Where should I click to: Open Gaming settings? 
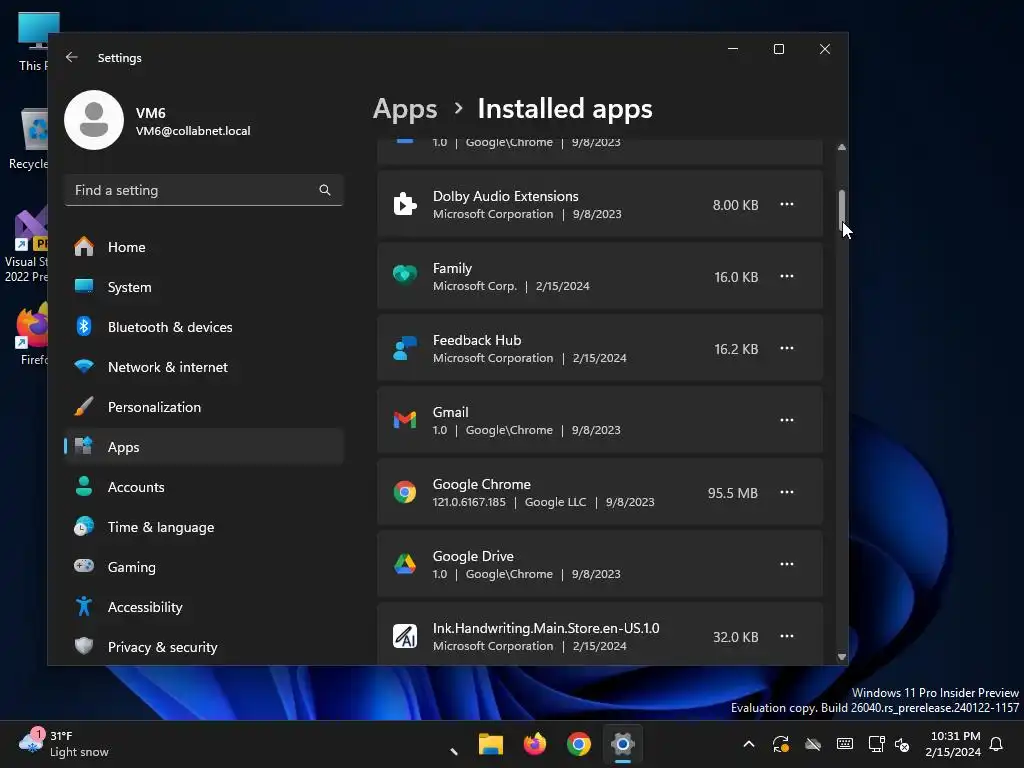click(x=204, y=567)
